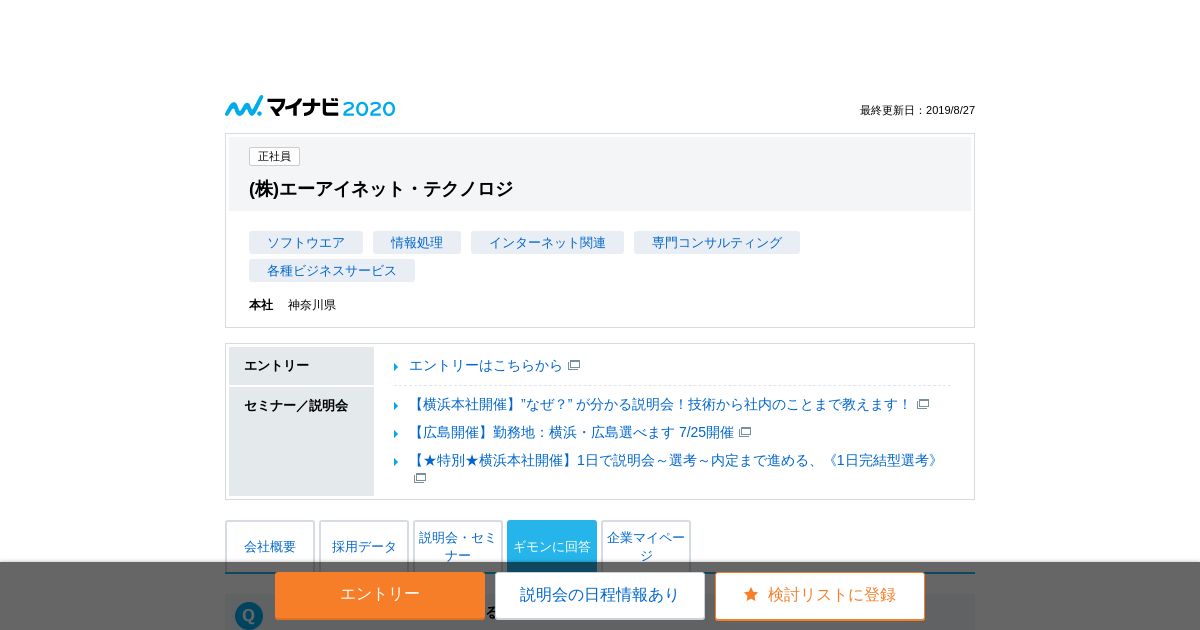Click the 各種ビジネスサービス tag

[x=332, y=270]
